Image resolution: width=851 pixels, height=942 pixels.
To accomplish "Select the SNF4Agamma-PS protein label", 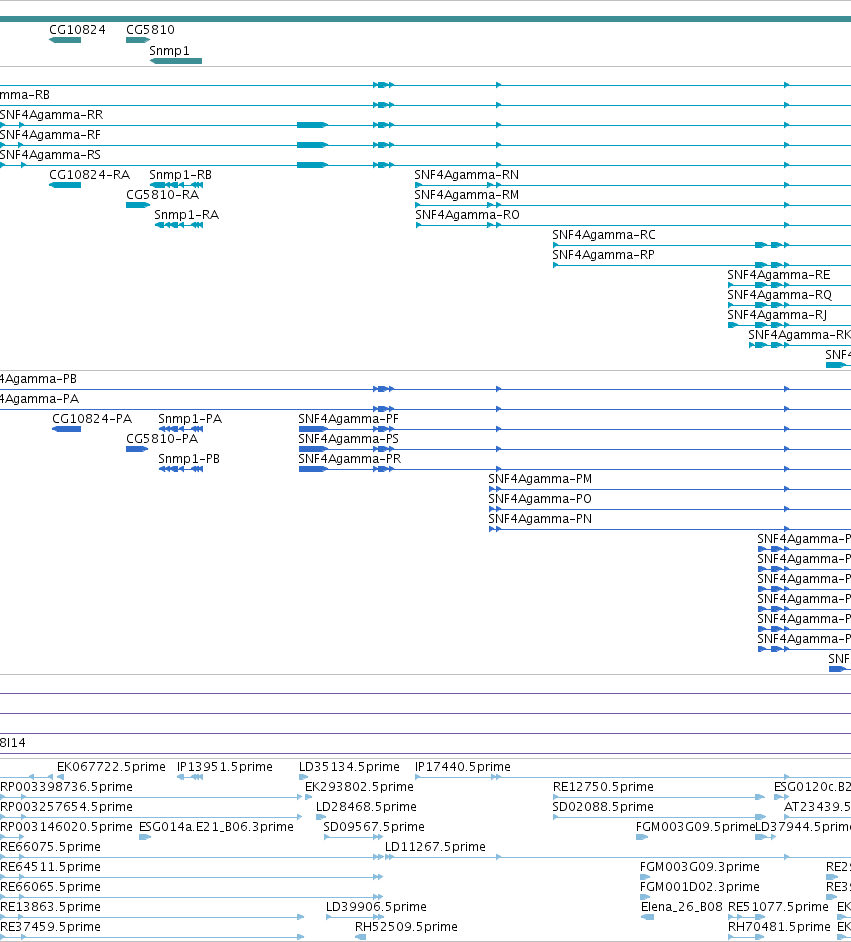I will [x=348, y=439].
